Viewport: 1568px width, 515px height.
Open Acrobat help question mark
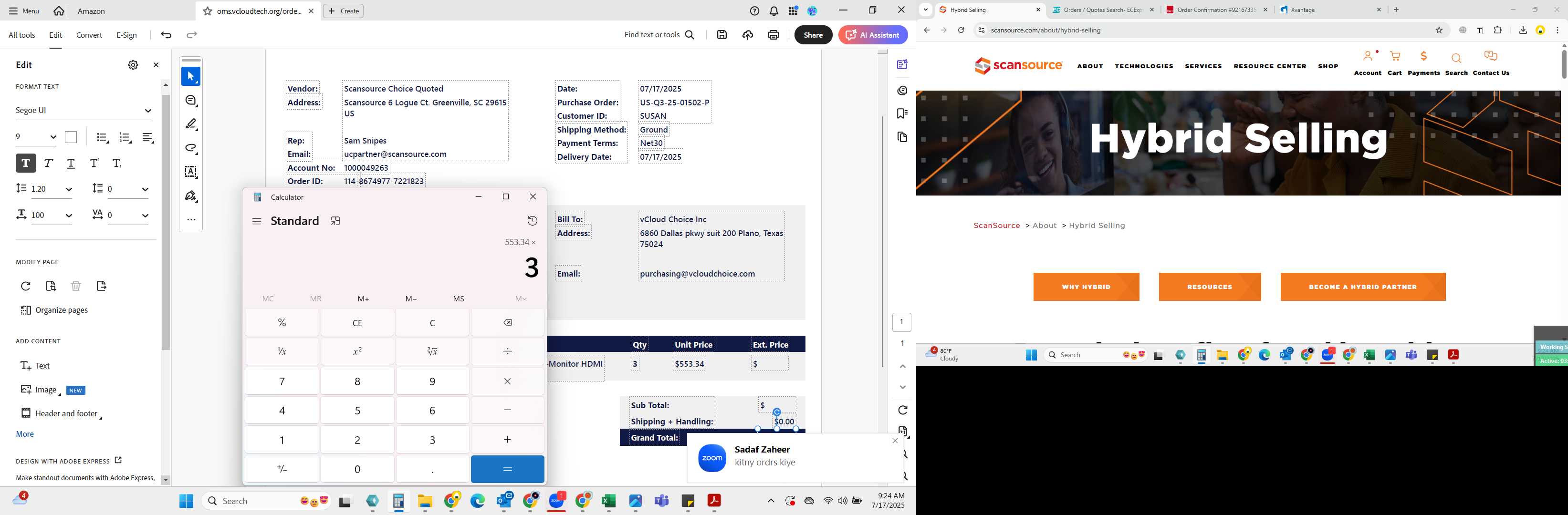coord(755,11)
